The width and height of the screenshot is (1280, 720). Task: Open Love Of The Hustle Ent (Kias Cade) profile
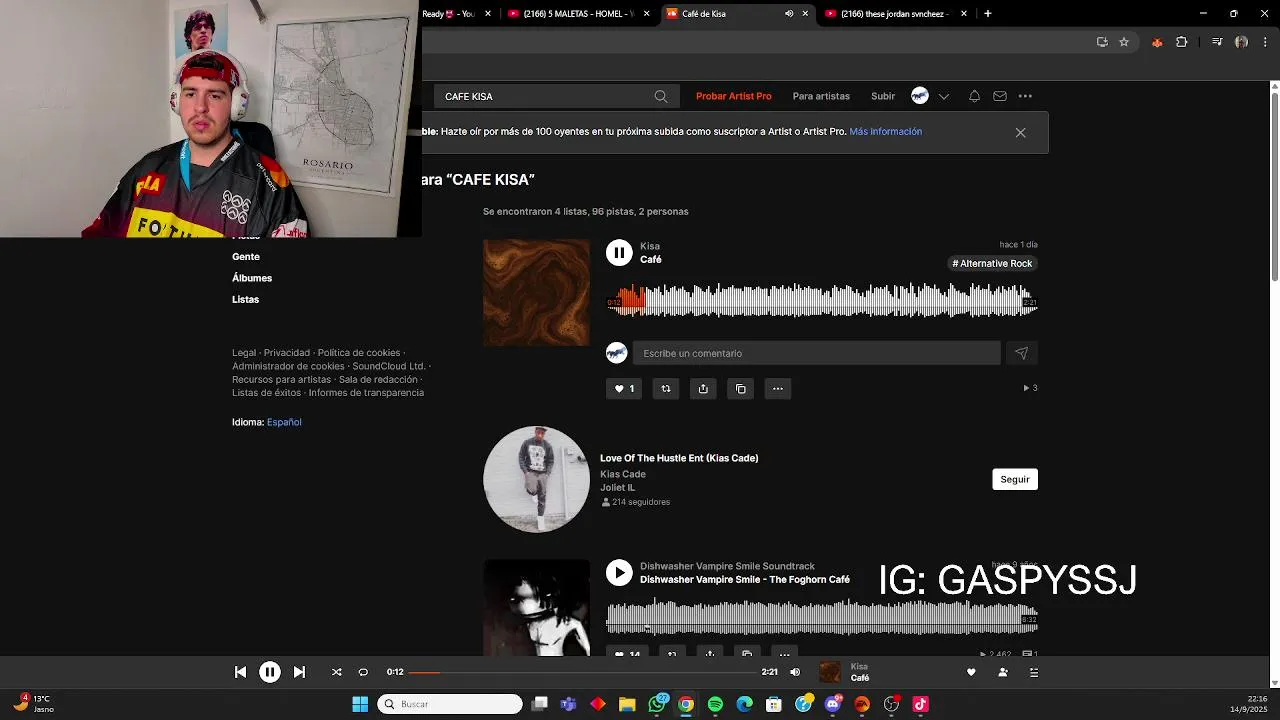click(679, 458)
